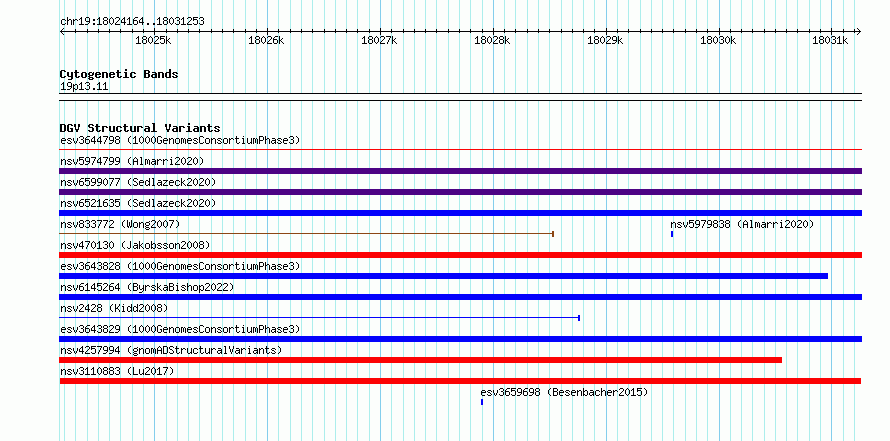Click the 18029k ruler label
The width and height of the screenshot is (890, 441).
pyautogui.click(x=605, y=40)
